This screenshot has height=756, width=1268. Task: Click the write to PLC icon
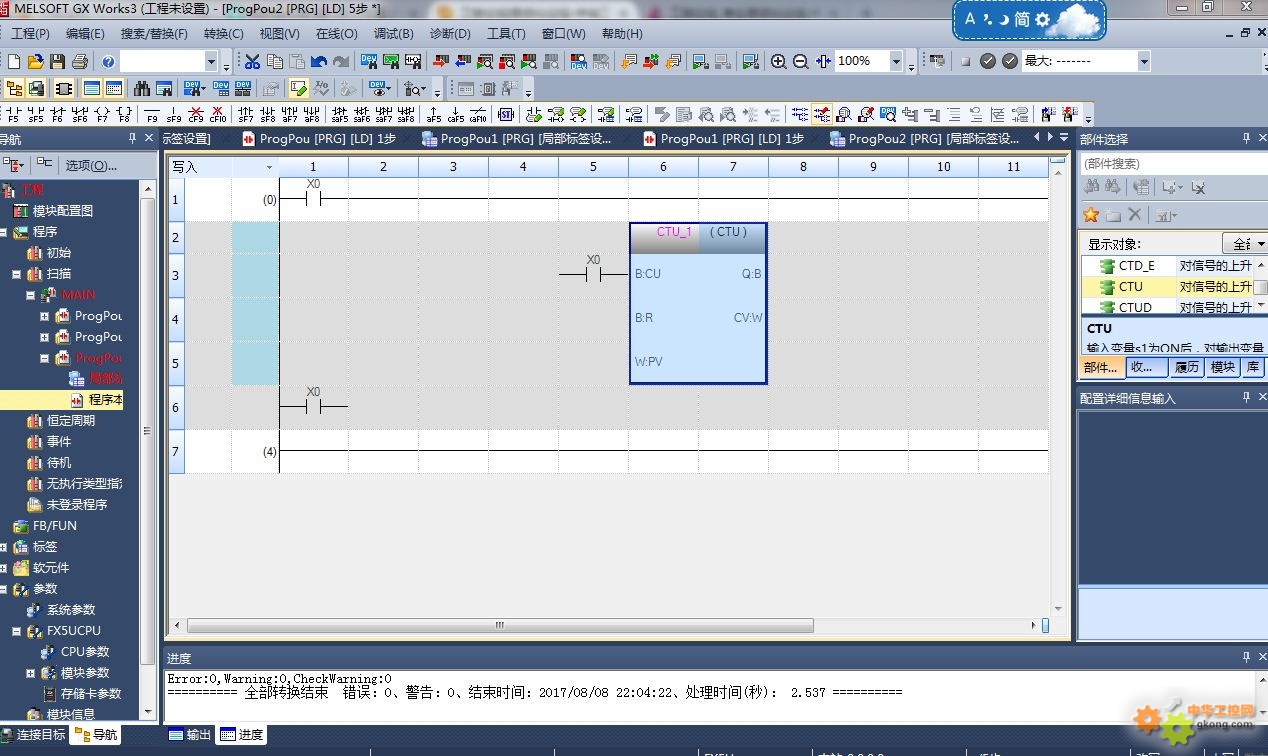pyautogui.click(x=440, y=61)
